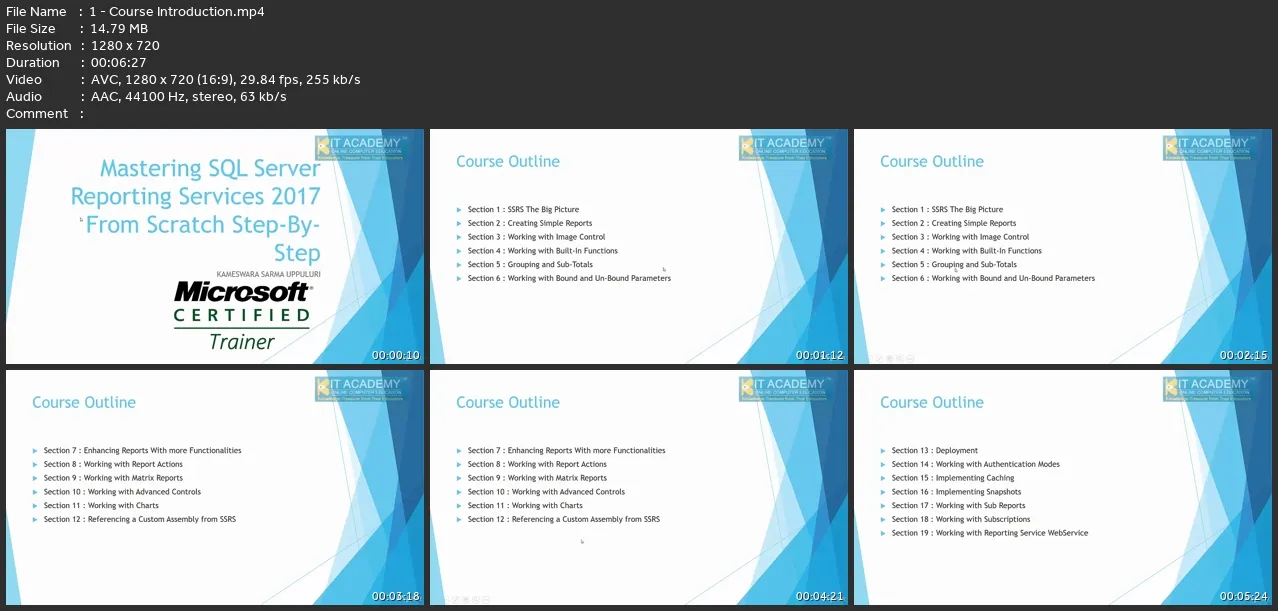The height and width of the screenshot is (611, 1278).
Task: Select the resolution value '1280 x 720'
Action: pos(125,45)
